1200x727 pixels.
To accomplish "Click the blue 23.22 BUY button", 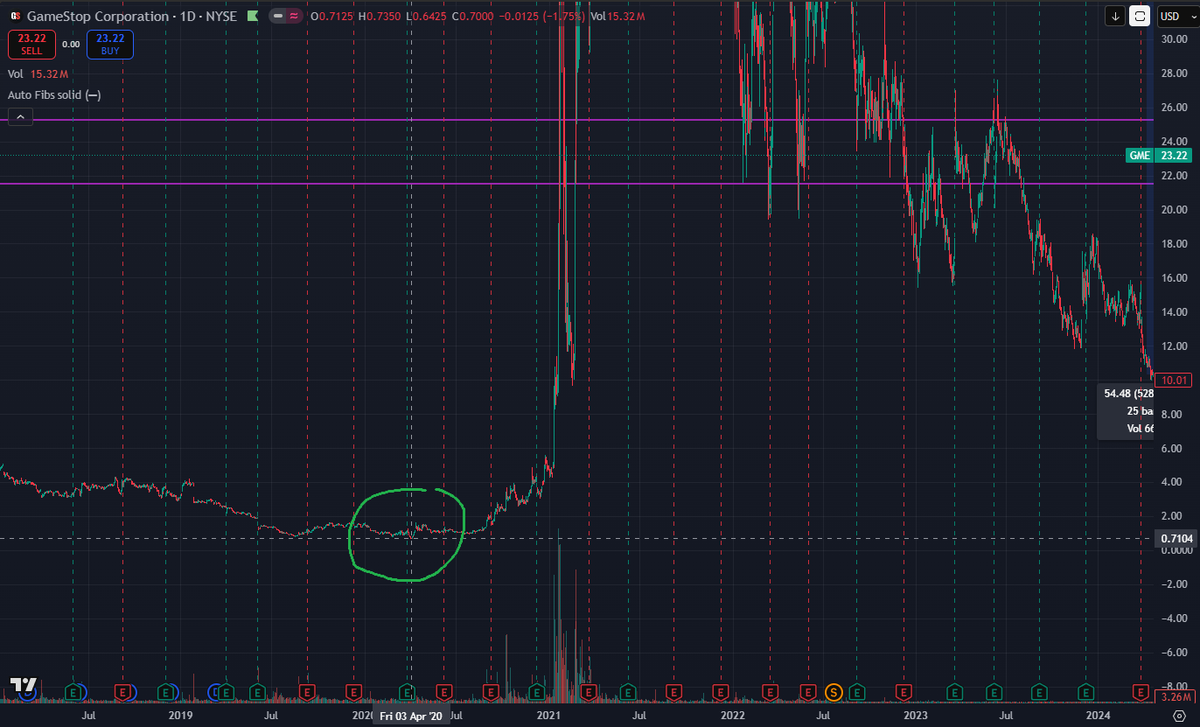I will [x=108, y=43].
